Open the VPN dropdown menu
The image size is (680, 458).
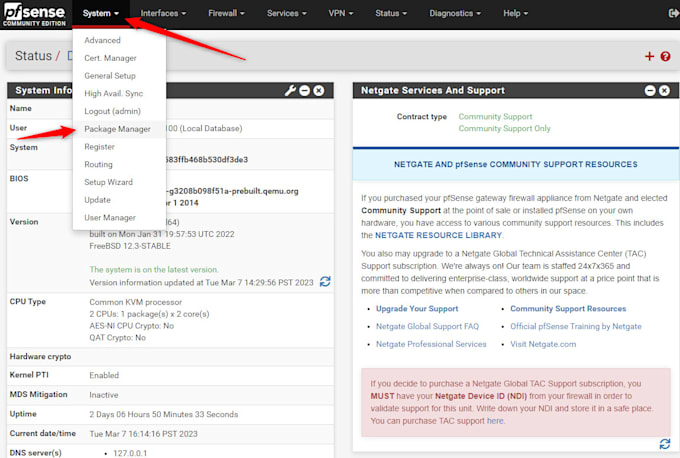340,13
